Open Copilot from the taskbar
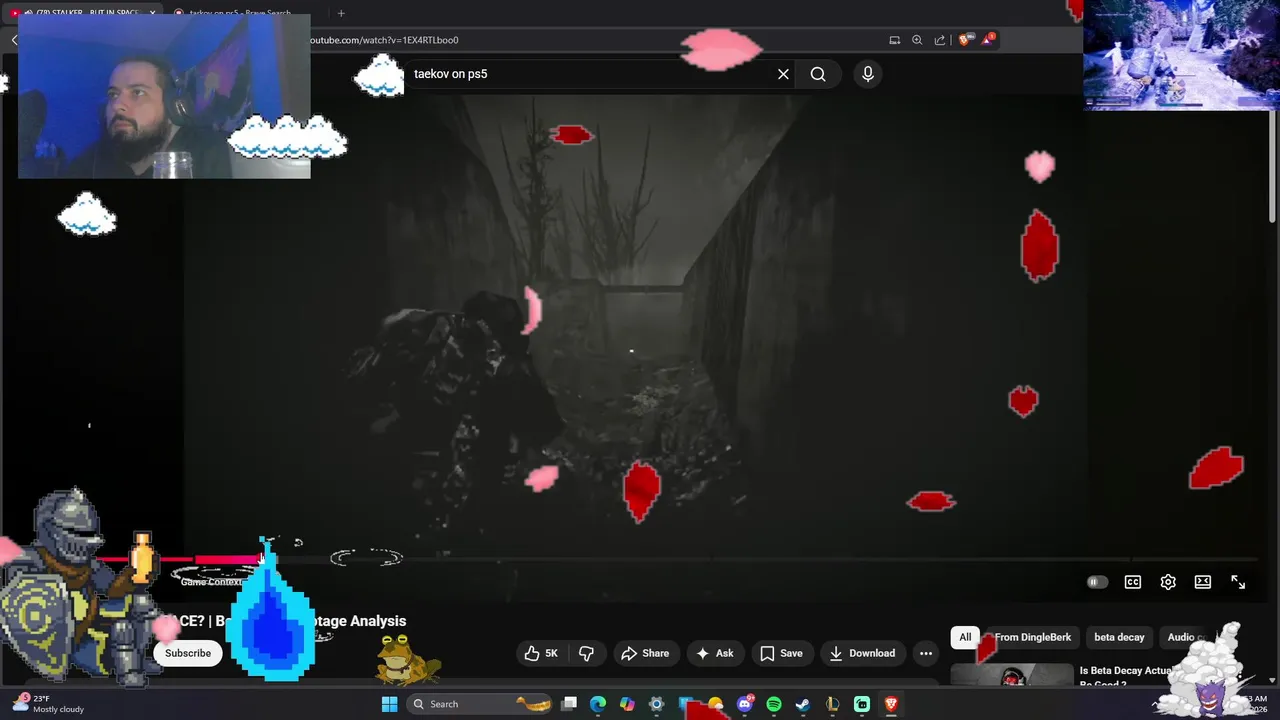The width and height of the screenshot is (1280, 720). pyautogui.click(x=627, y=704)
